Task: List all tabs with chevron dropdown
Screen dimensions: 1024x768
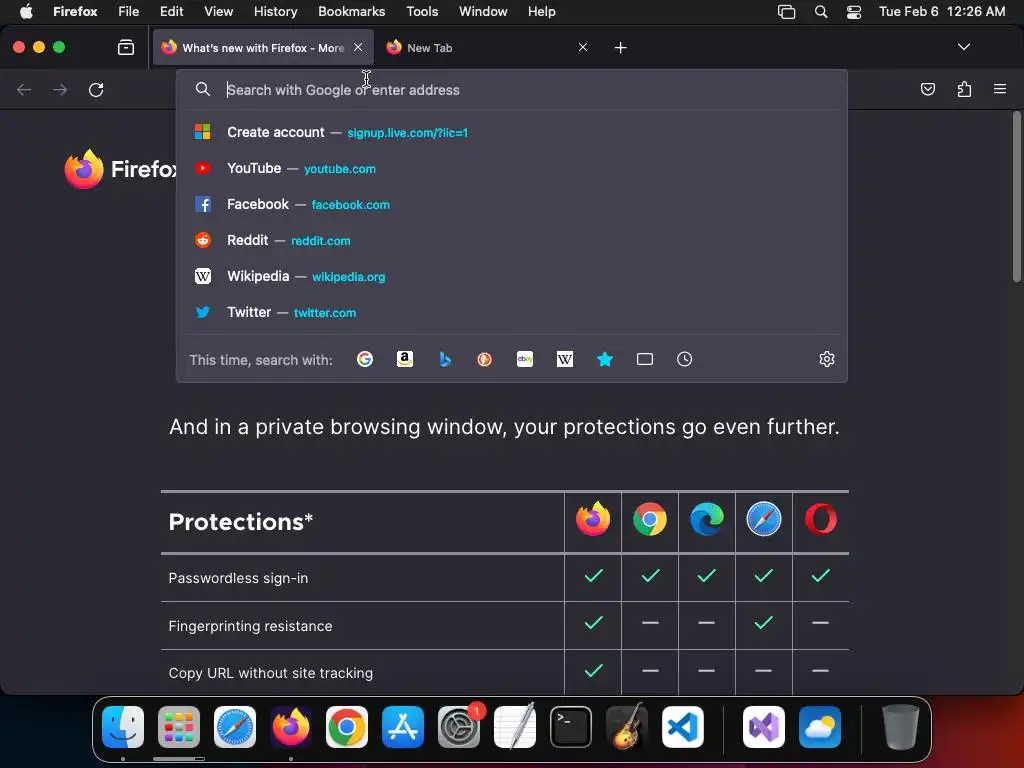Action: (x=964, y=47)
